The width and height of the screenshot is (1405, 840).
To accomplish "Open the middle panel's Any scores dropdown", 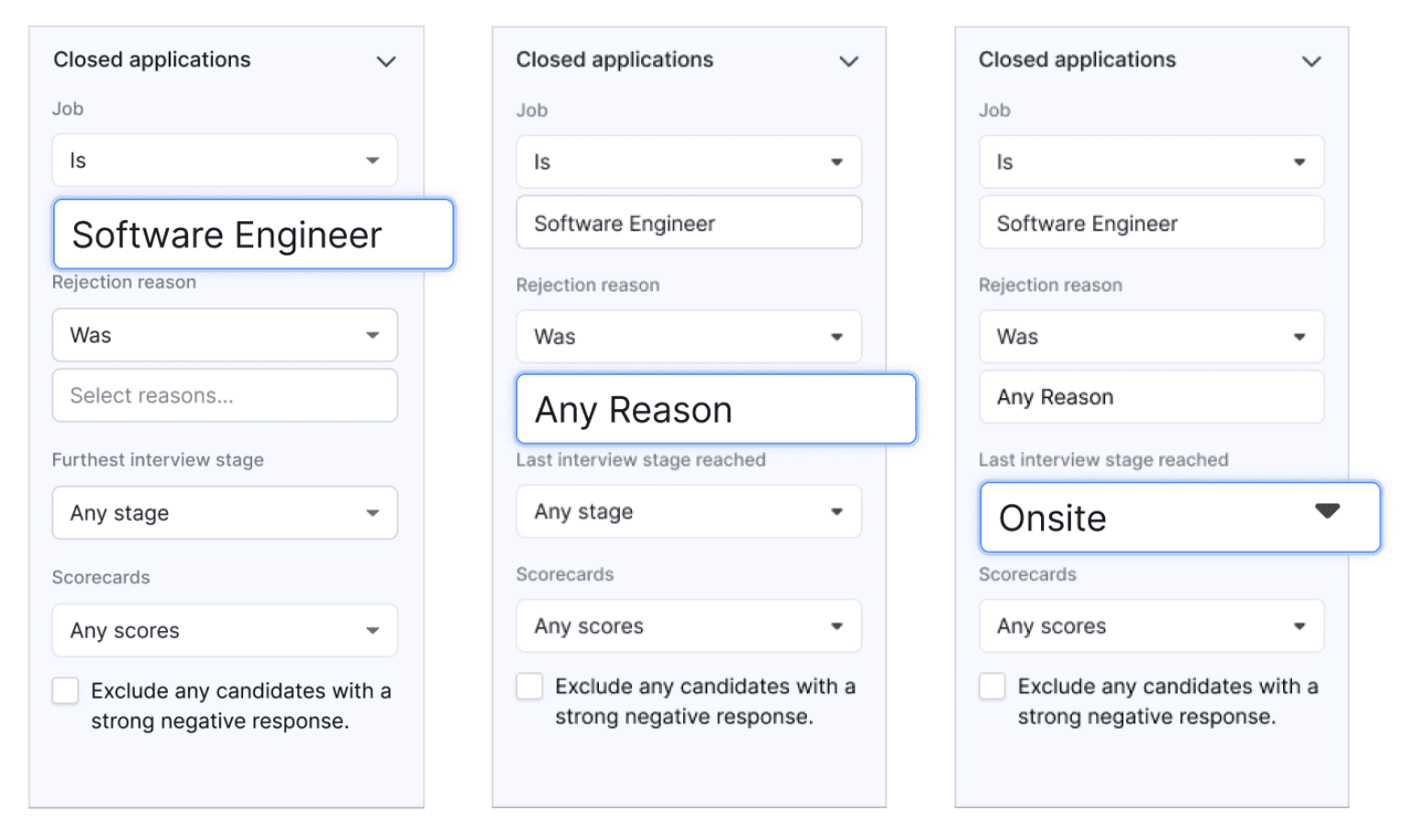I will pyautogui.click(x=689, y=626).
